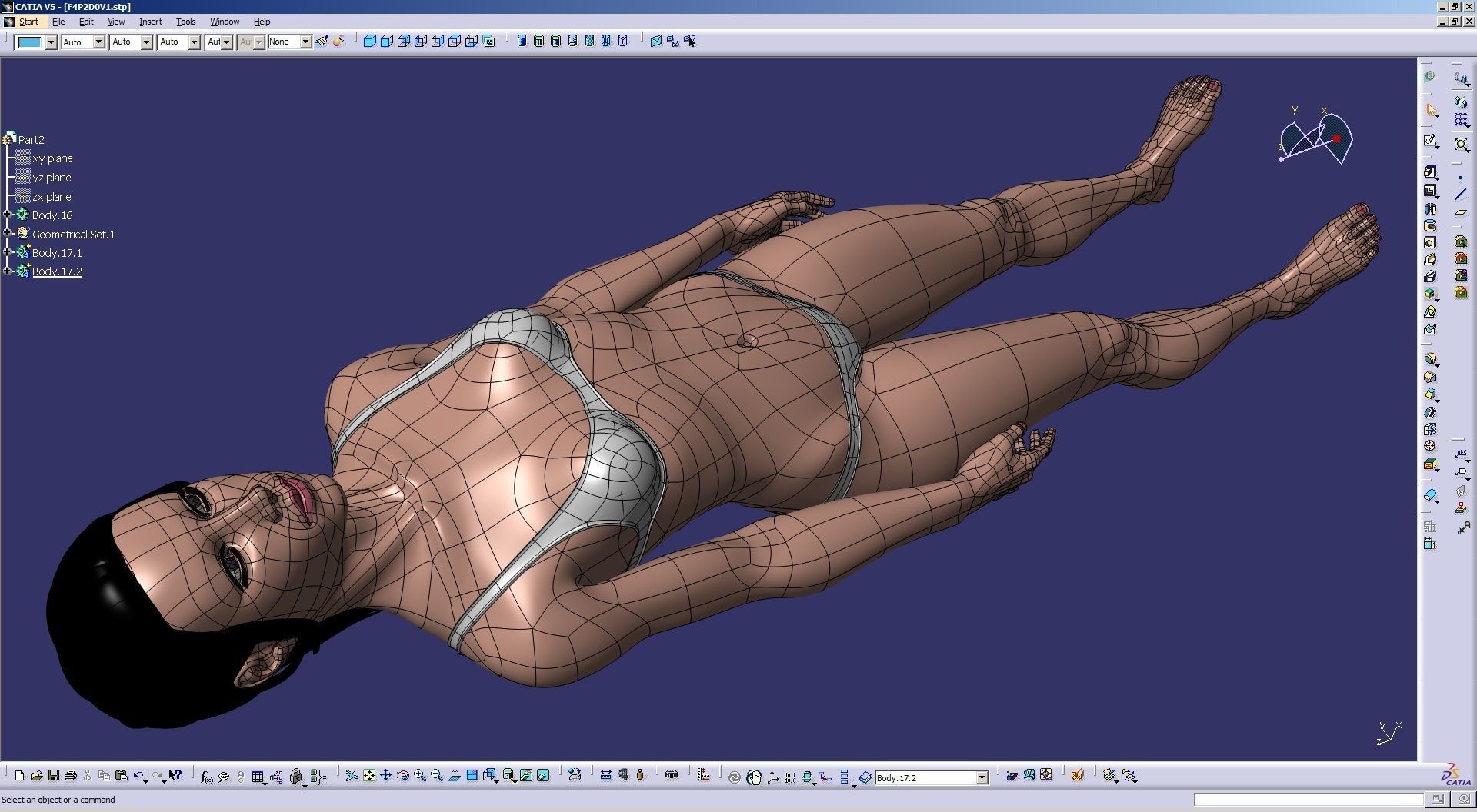This screenshot has width=1477, height=812.
Task: Open the View menu
Action: point(116,22)
